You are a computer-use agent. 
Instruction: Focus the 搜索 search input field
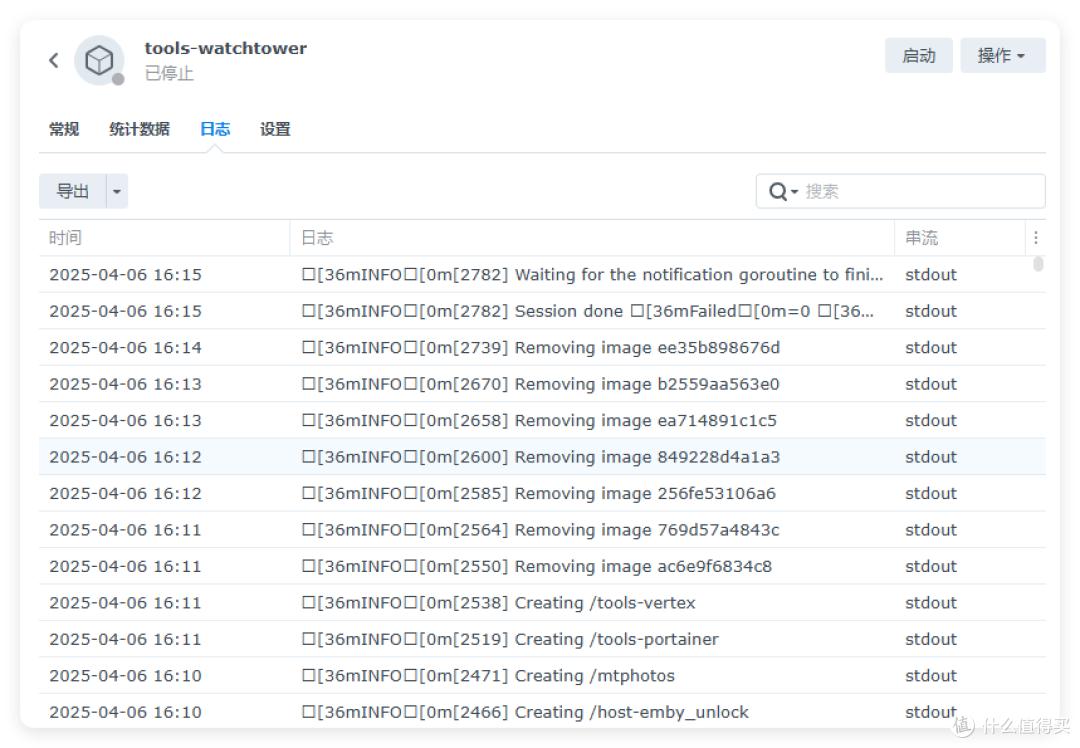pos(900,191)
